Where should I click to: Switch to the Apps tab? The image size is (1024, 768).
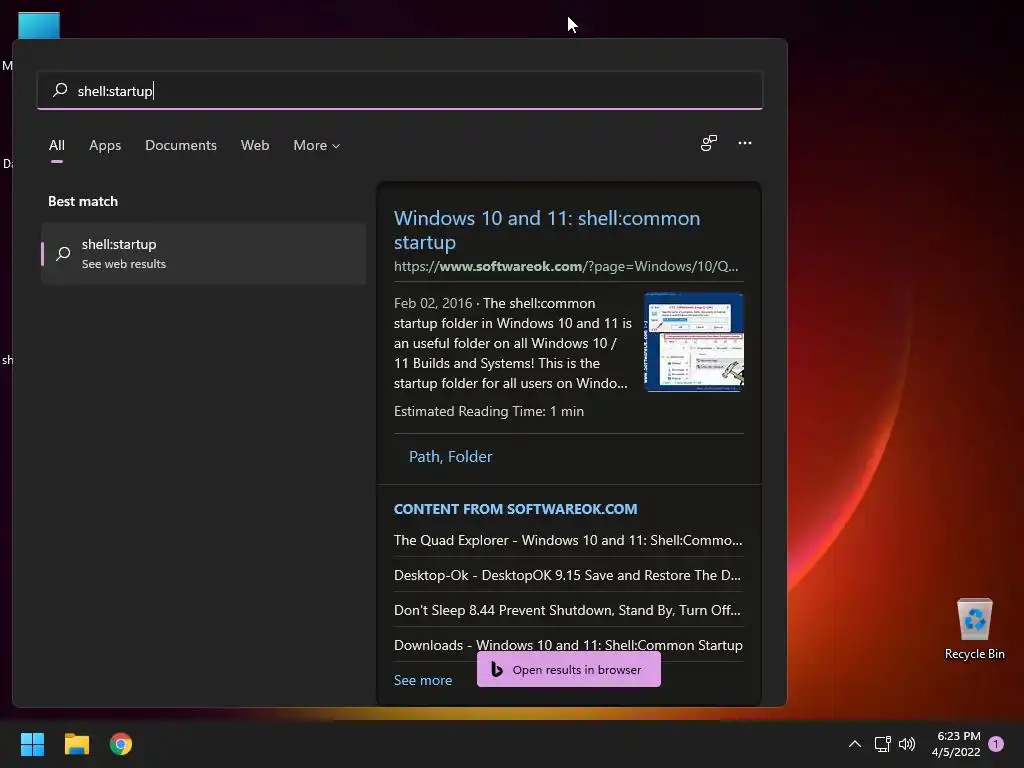[105, 145]
